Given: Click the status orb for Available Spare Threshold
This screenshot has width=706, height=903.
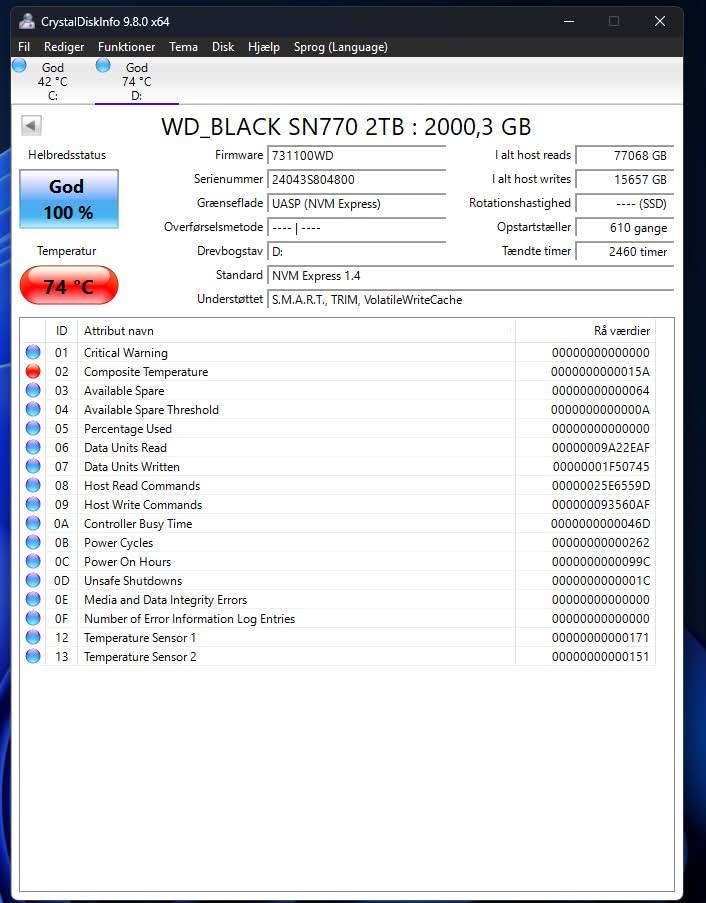Looking at the screenshot, I should 33,409.
